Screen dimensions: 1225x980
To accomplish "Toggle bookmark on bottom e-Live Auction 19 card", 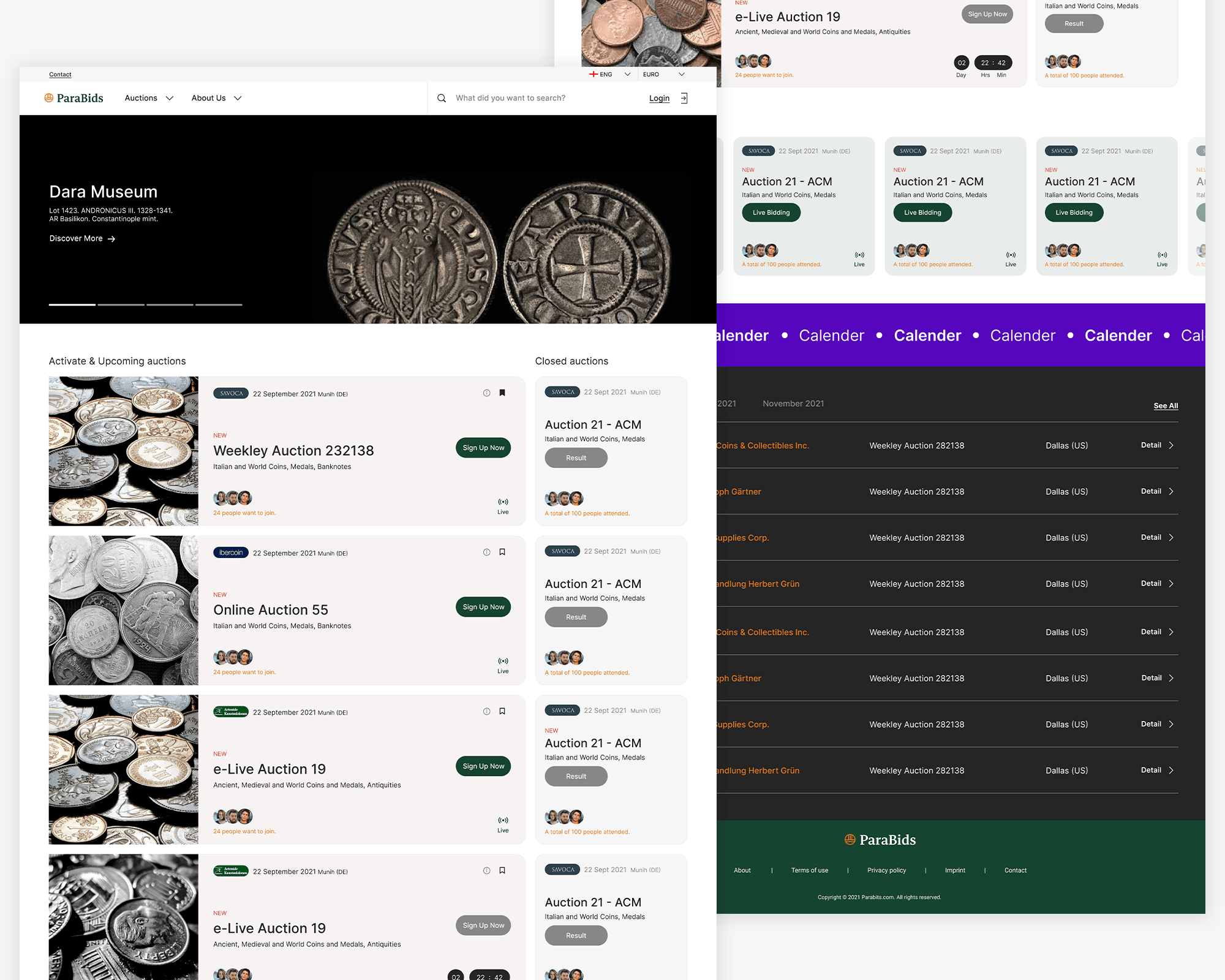I will coord(502,871).
